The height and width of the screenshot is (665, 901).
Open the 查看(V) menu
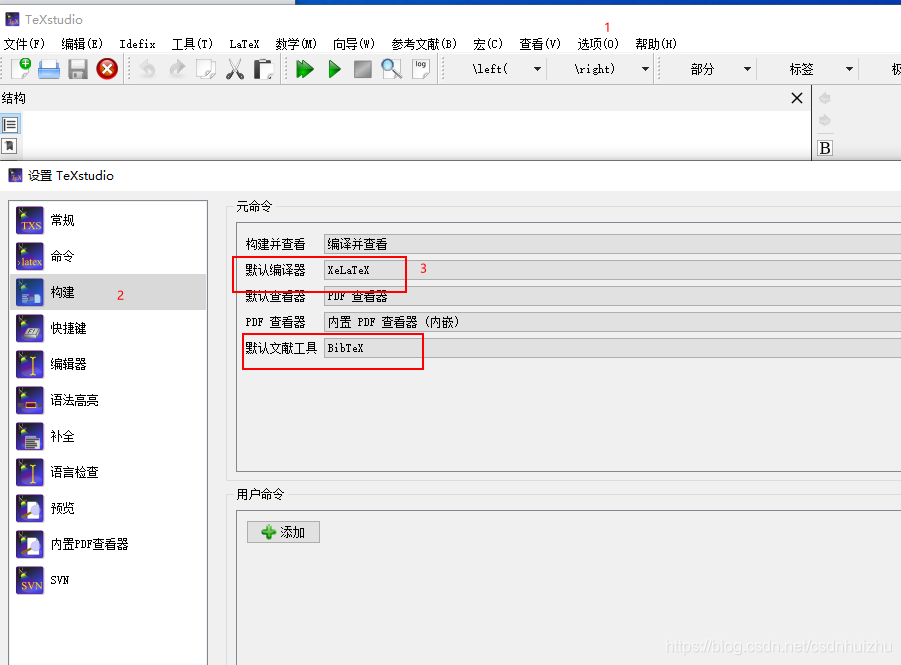(x=540, y=44)
